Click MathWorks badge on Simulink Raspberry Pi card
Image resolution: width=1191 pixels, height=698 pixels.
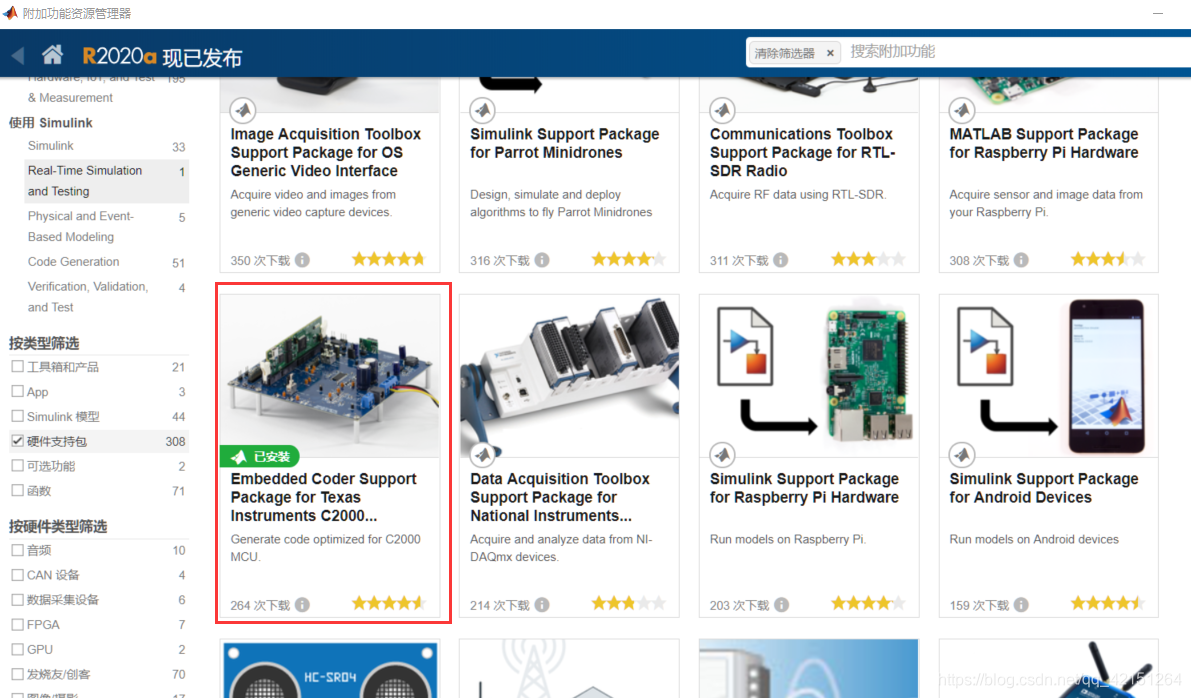coord(722,455)
